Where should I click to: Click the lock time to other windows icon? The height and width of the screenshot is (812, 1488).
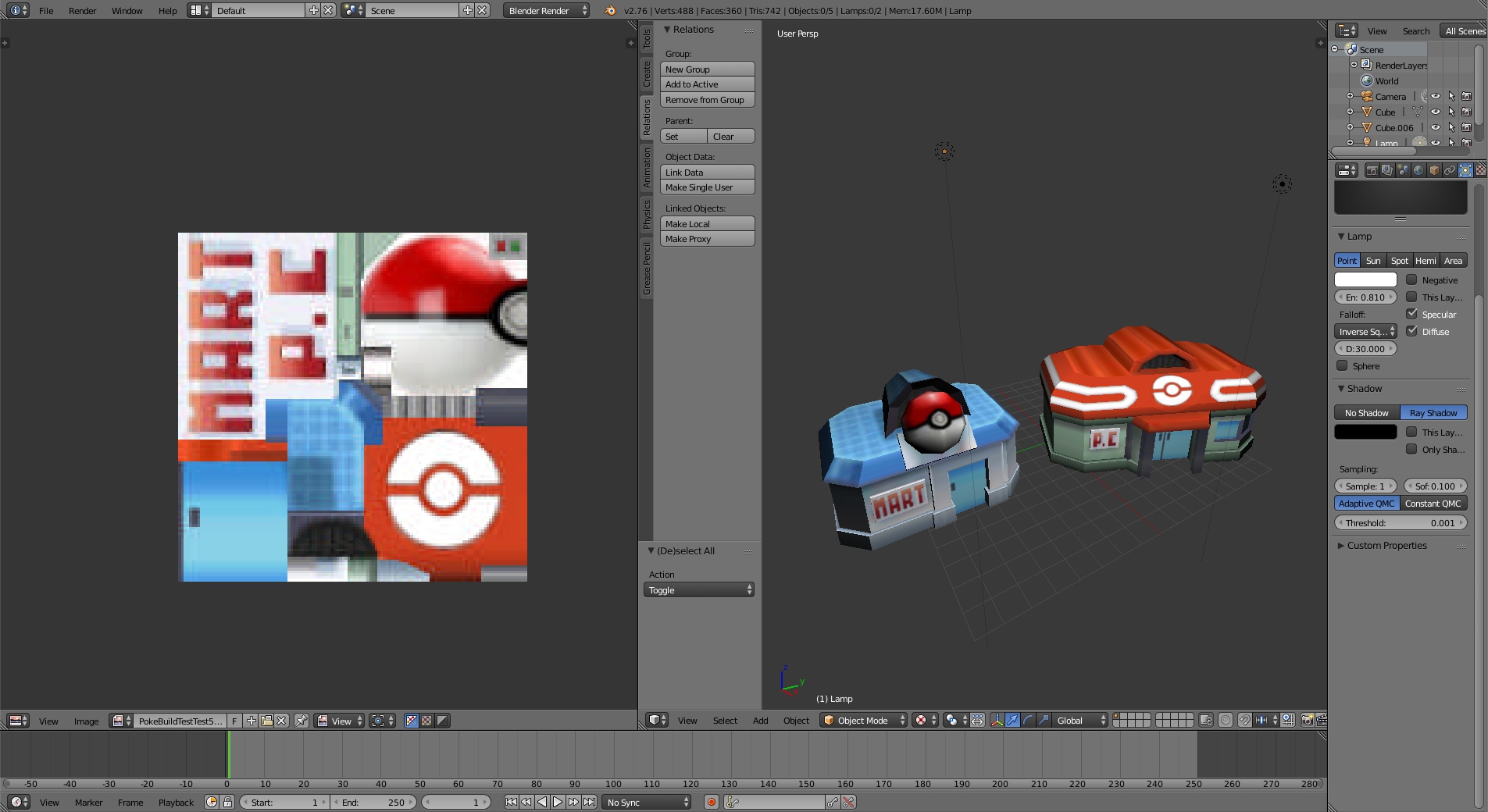coord(227,802)
